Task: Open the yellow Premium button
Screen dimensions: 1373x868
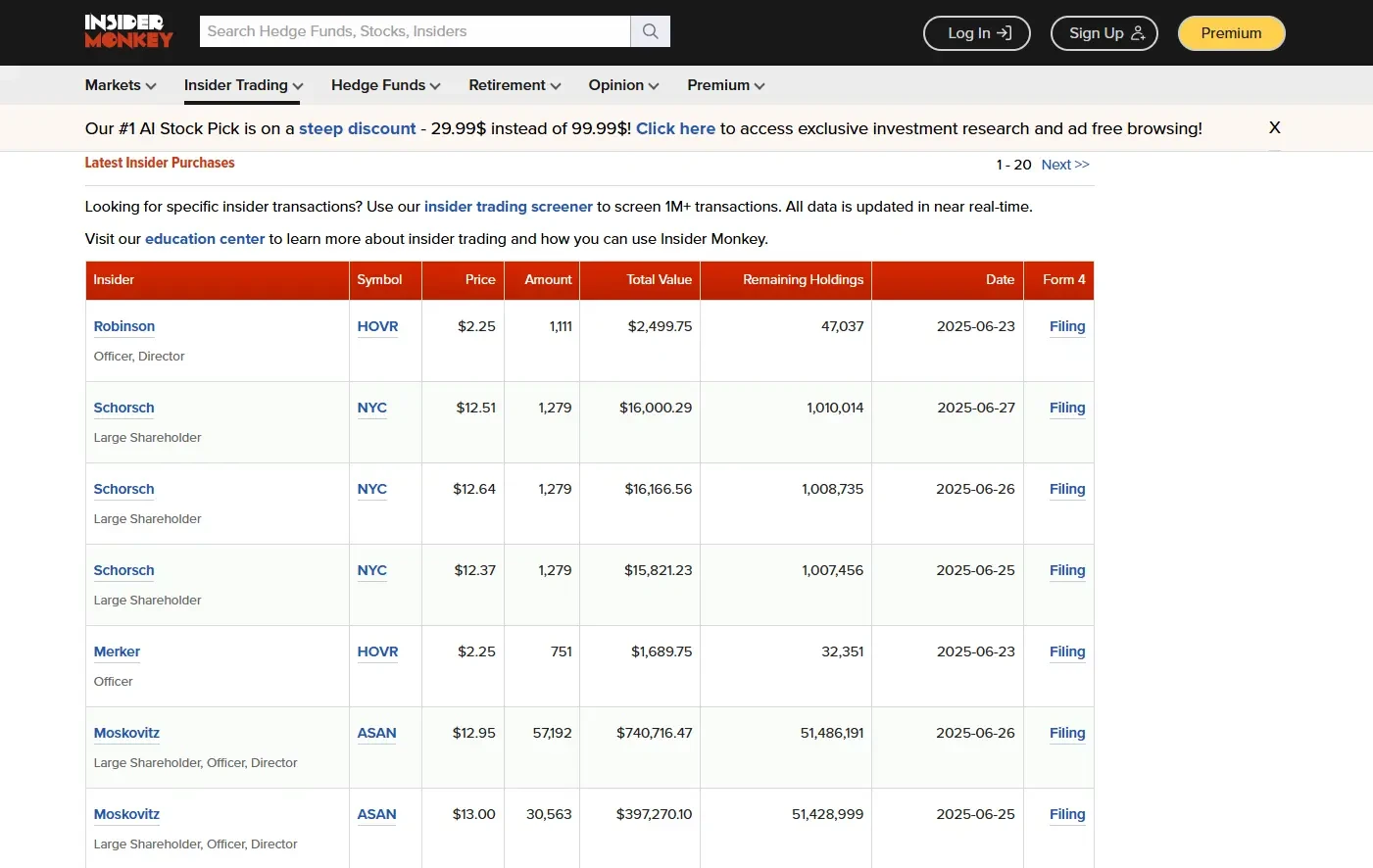Action: [1231, 33]
